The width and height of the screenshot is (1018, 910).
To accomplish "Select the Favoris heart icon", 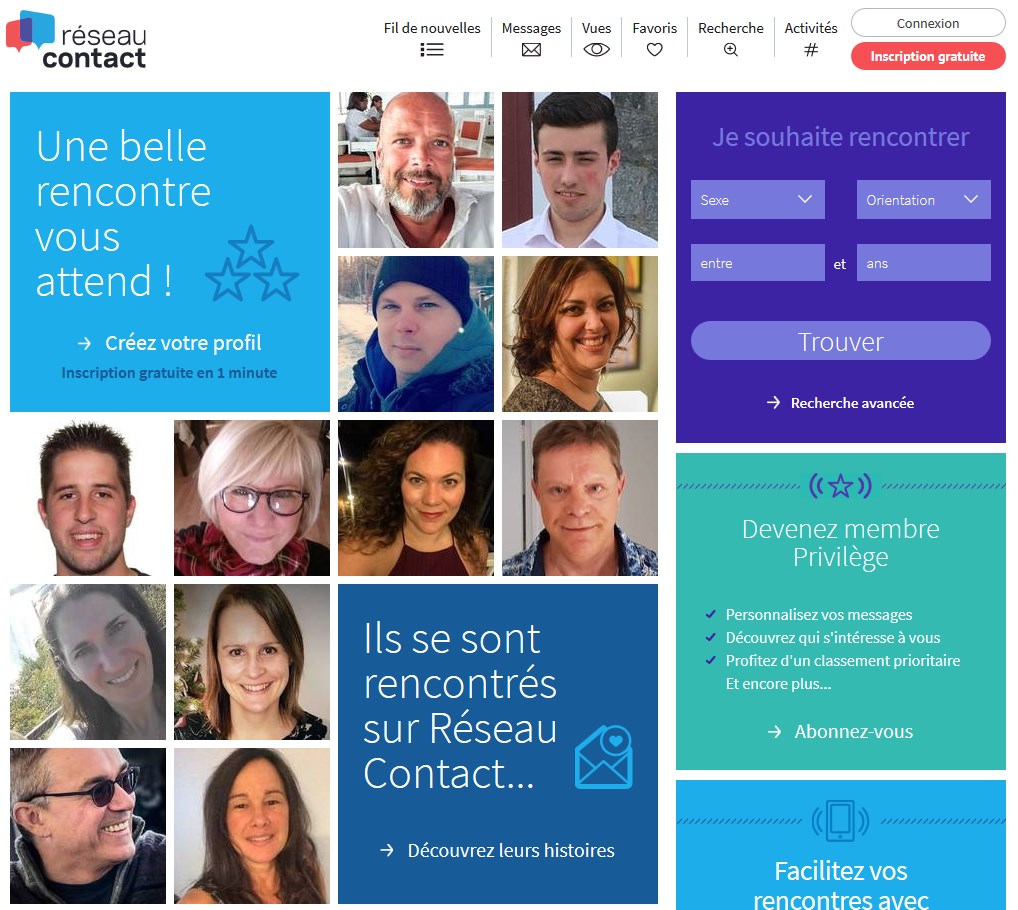I will (654, 49).
